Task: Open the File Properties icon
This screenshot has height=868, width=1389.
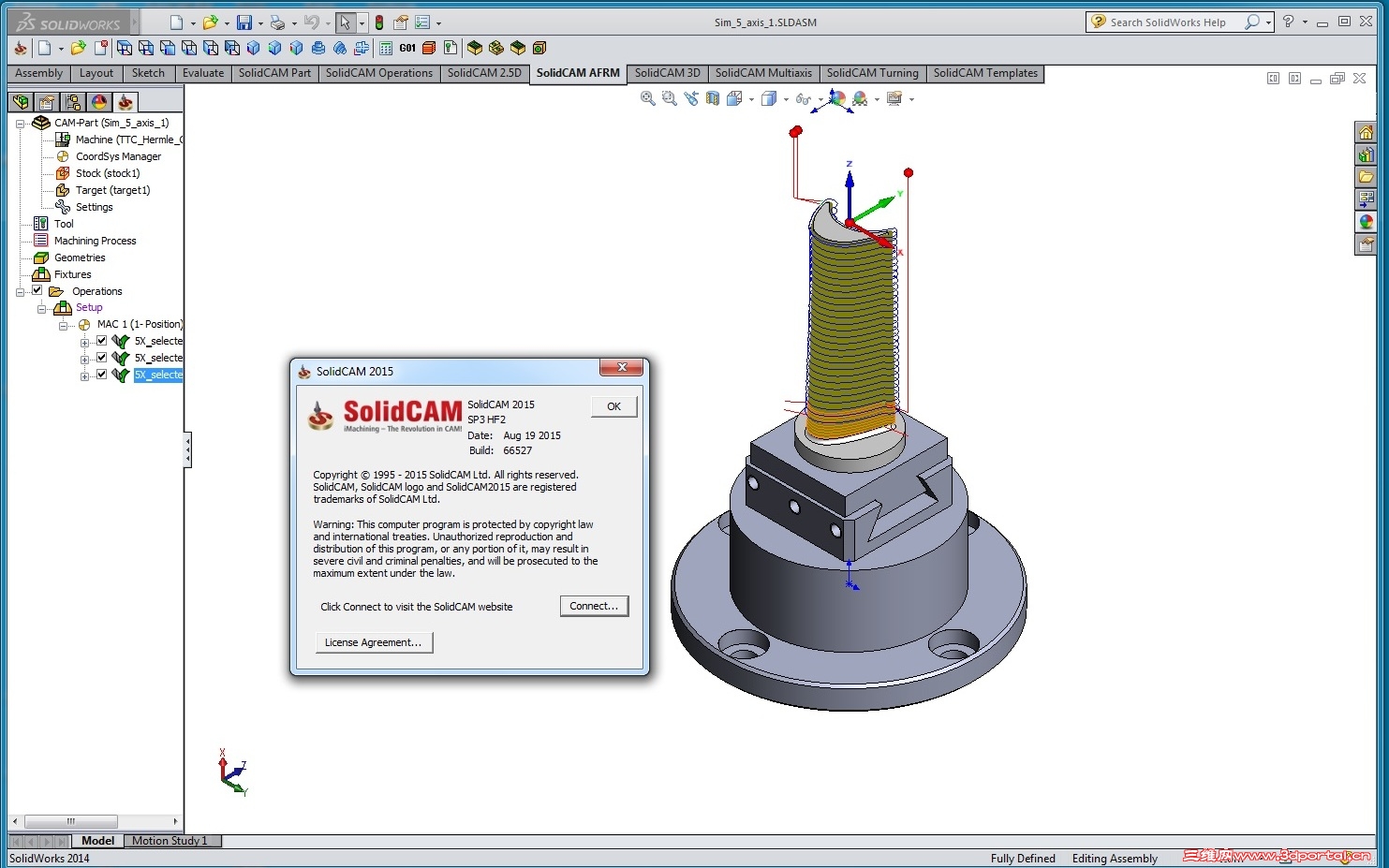Action: [401, 22]
